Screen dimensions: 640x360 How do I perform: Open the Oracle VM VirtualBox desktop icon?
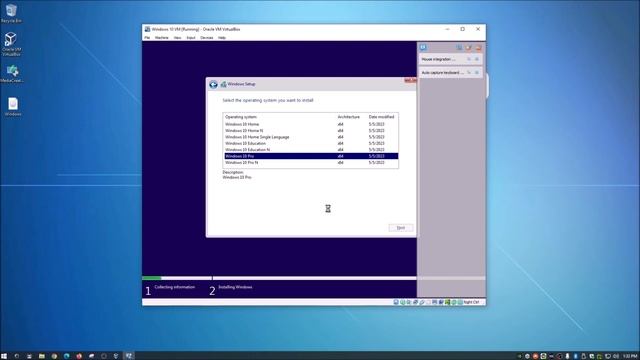point(11,44)
